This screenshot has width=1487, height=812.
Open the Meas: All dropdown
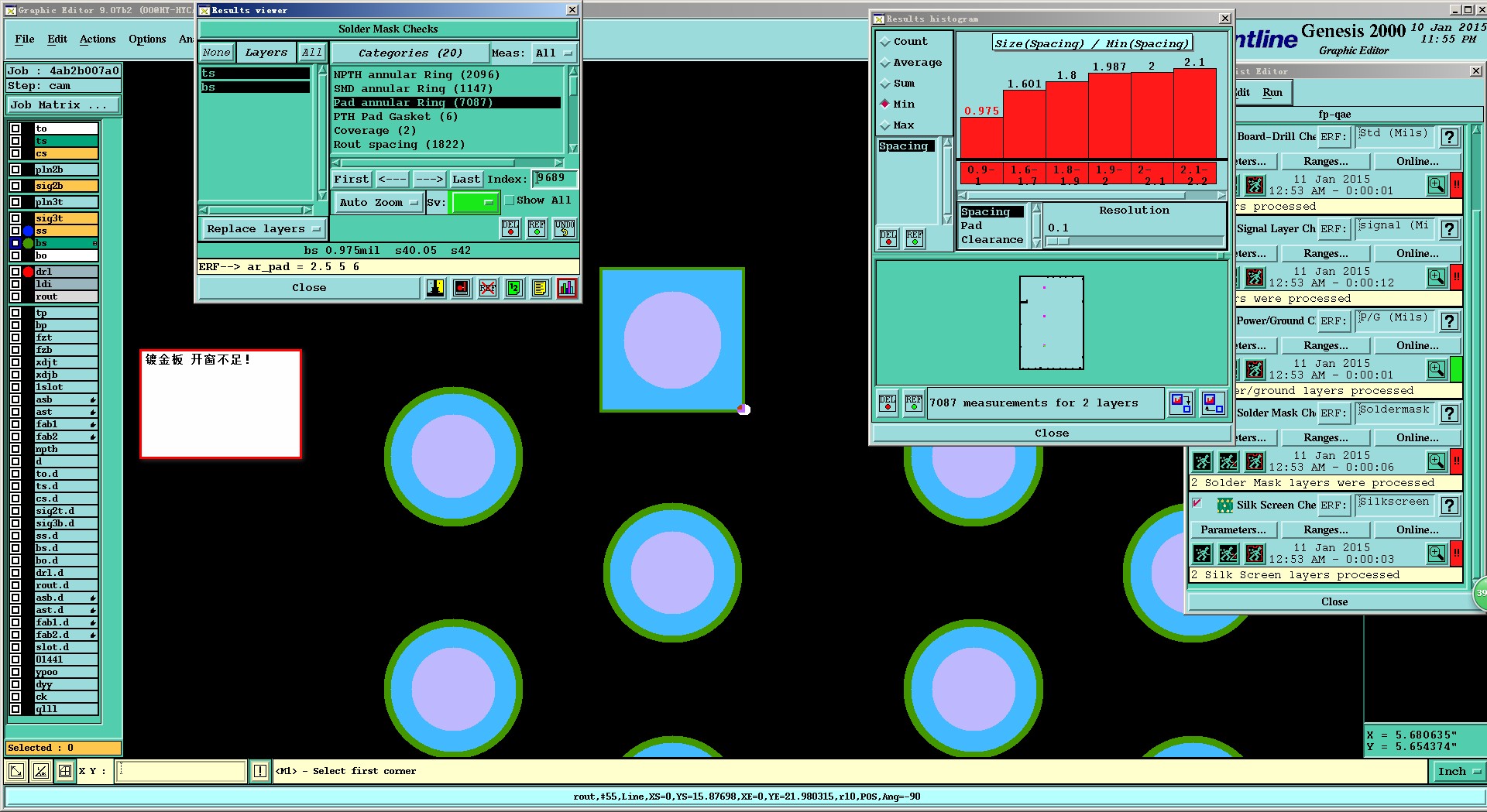point(554,53)
